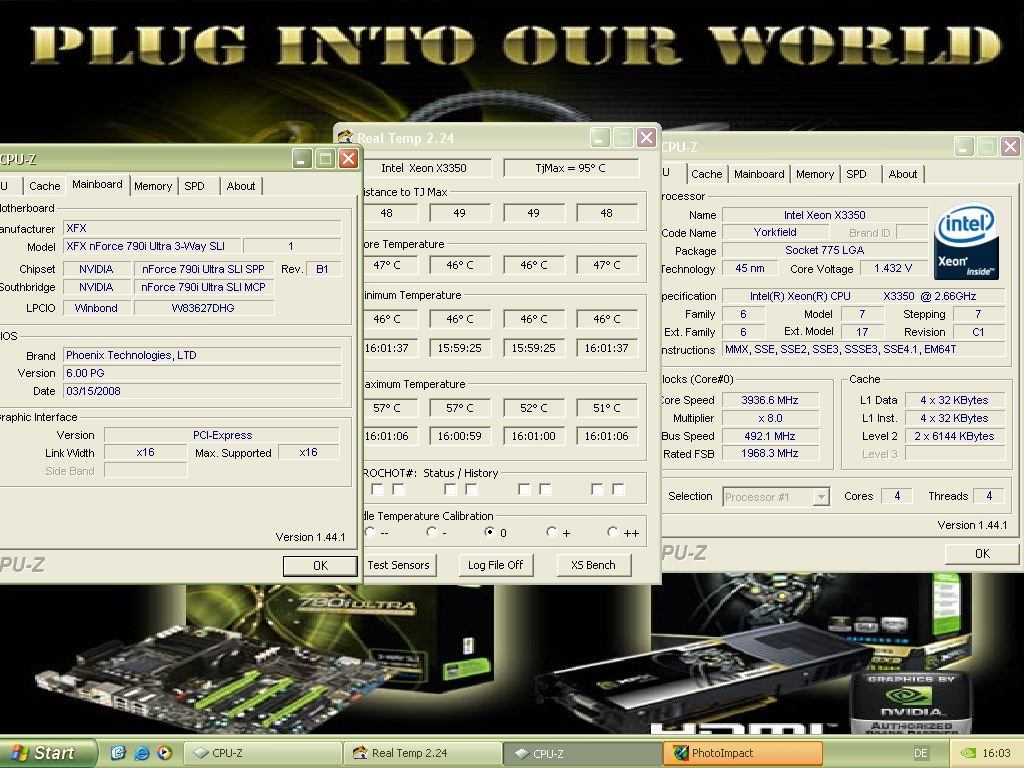
Task: Click the Core Voltage value 1.432 V
Action: [893, 268]
